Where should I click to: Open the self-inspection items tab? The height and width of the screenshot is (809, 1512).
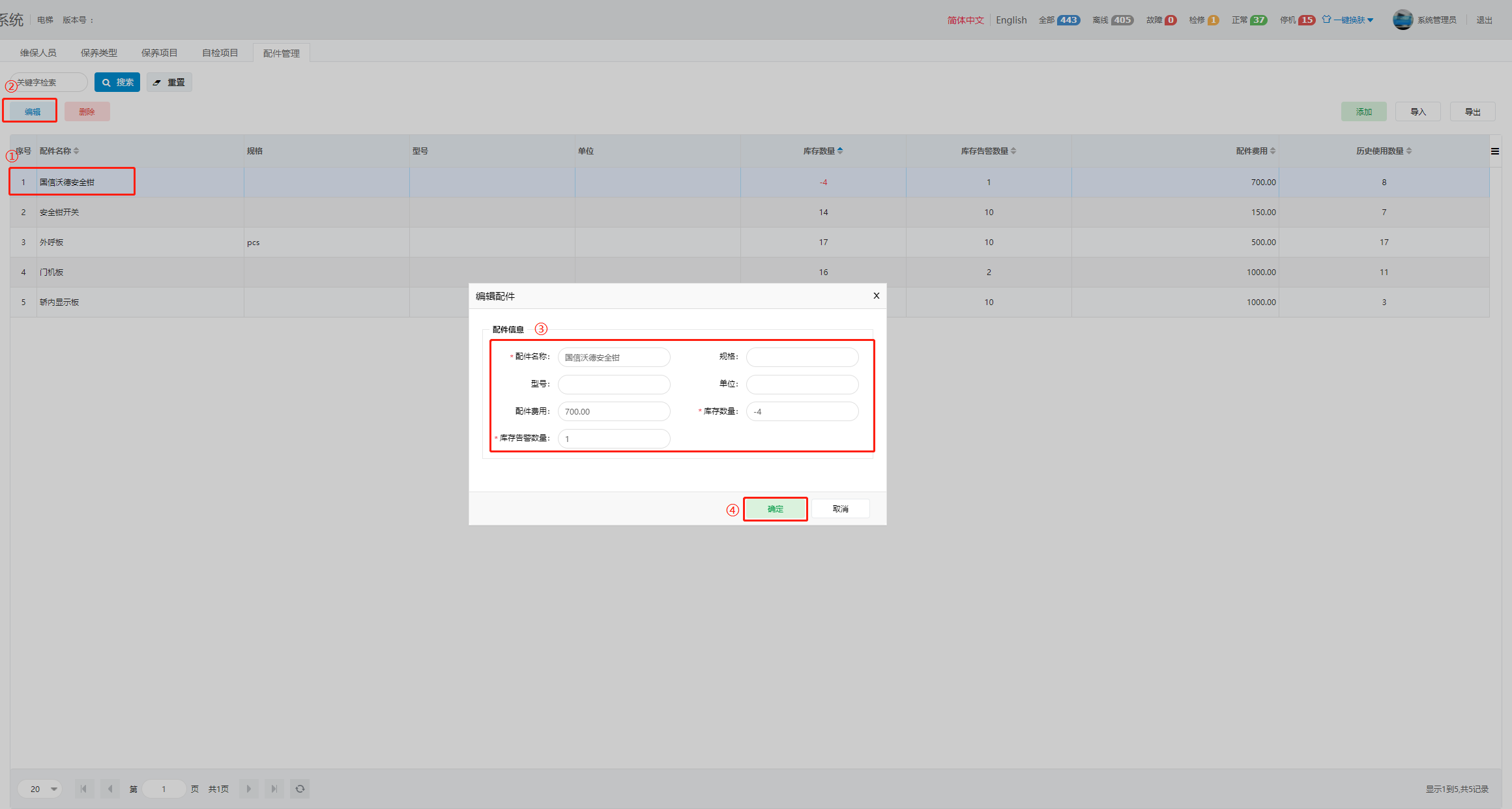[220, 53]
